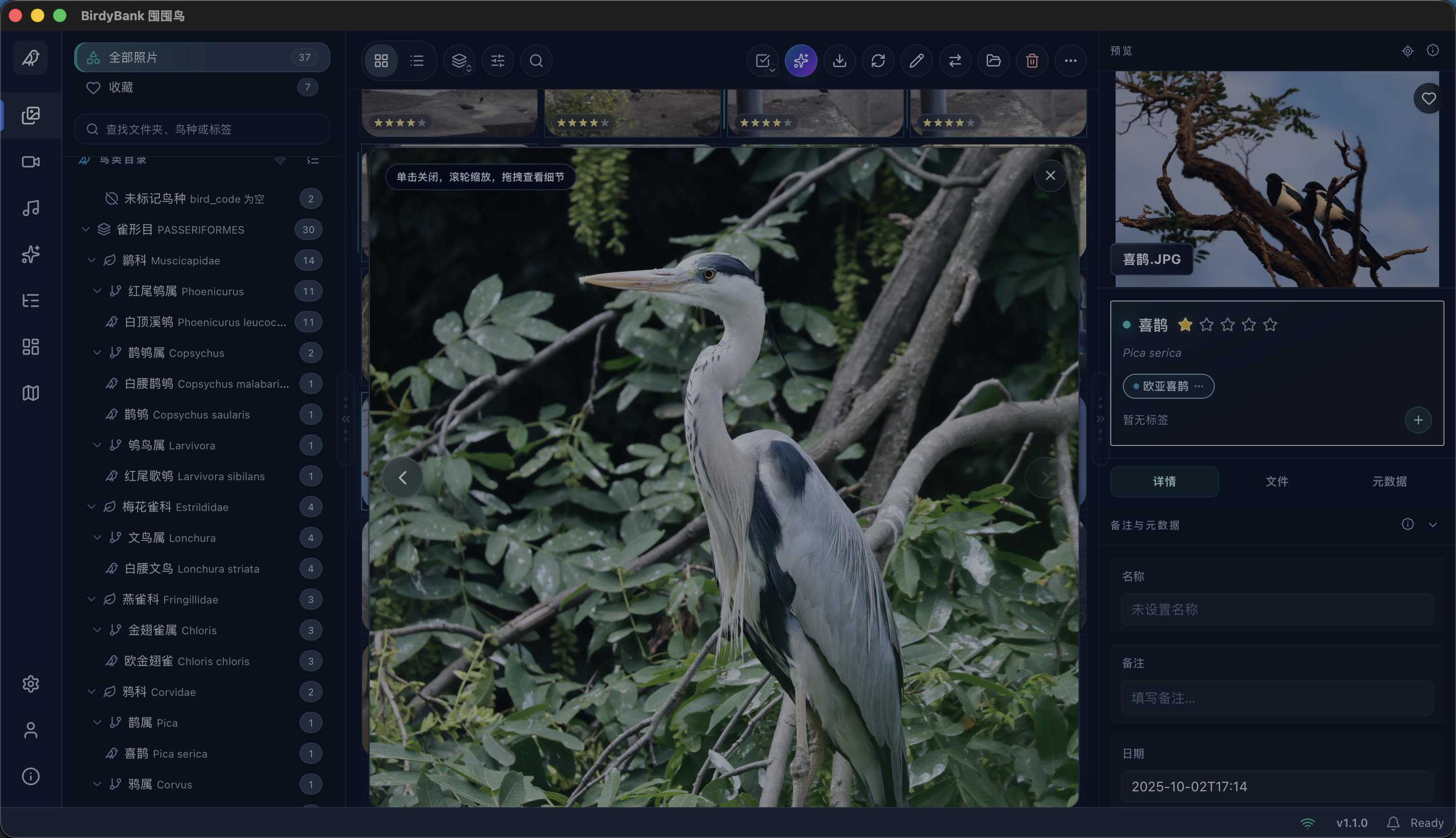The width and height of the screenshot is (1456, 838).
Task: Click the 查找文件夹 search field
Action: coord(202,129)
